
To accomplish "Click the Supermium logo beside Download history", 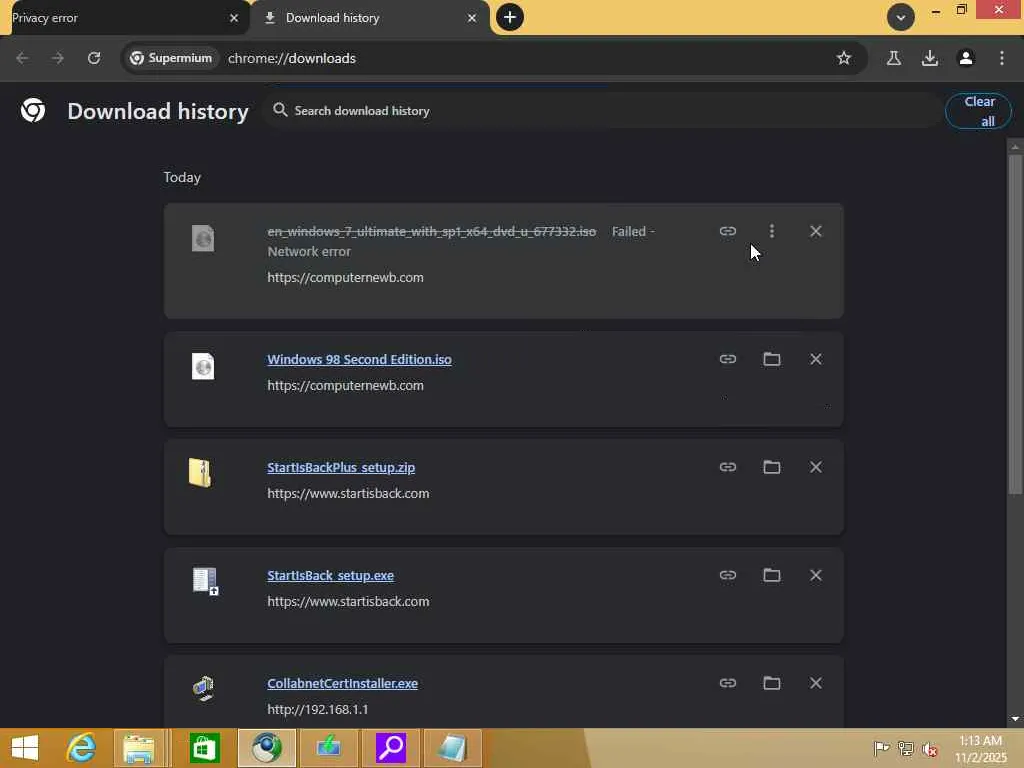I will tap(33, 110).
